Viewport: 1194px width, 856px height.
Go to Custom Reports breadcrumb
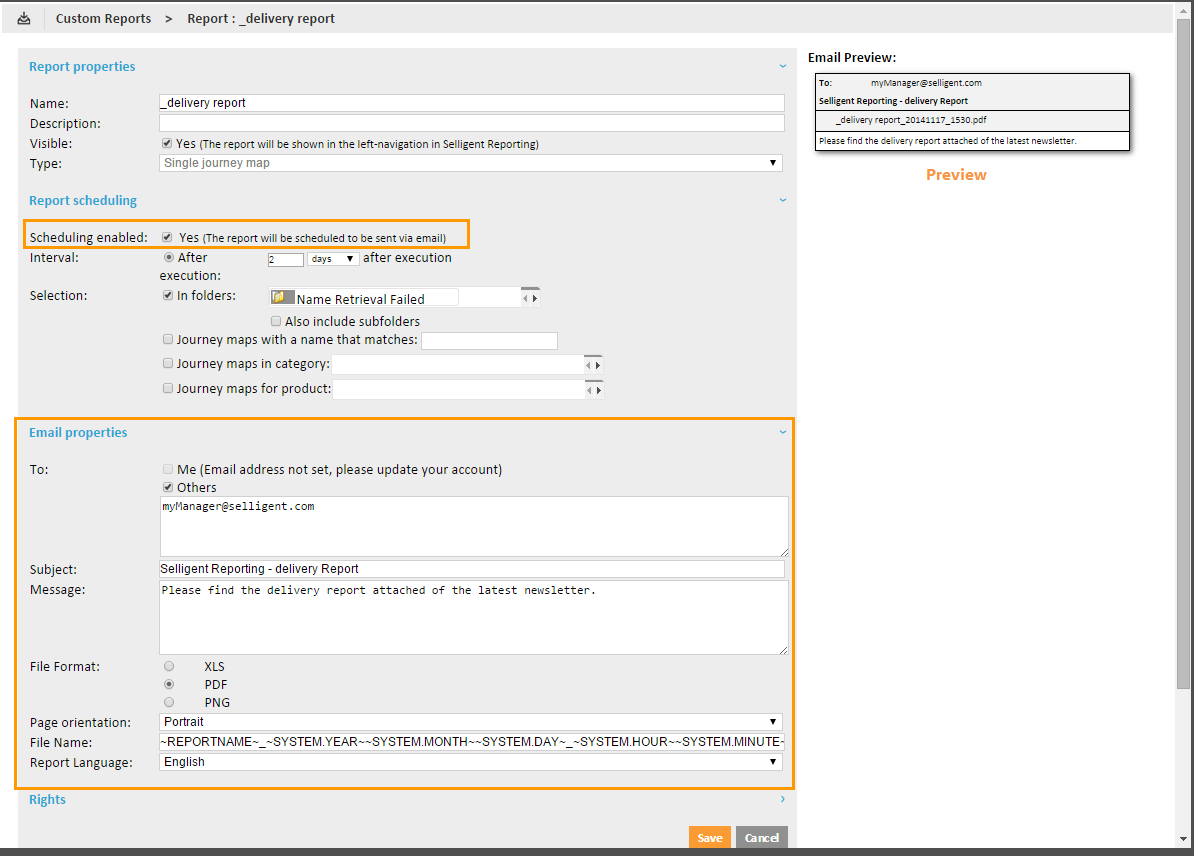(x=103, y=18)
